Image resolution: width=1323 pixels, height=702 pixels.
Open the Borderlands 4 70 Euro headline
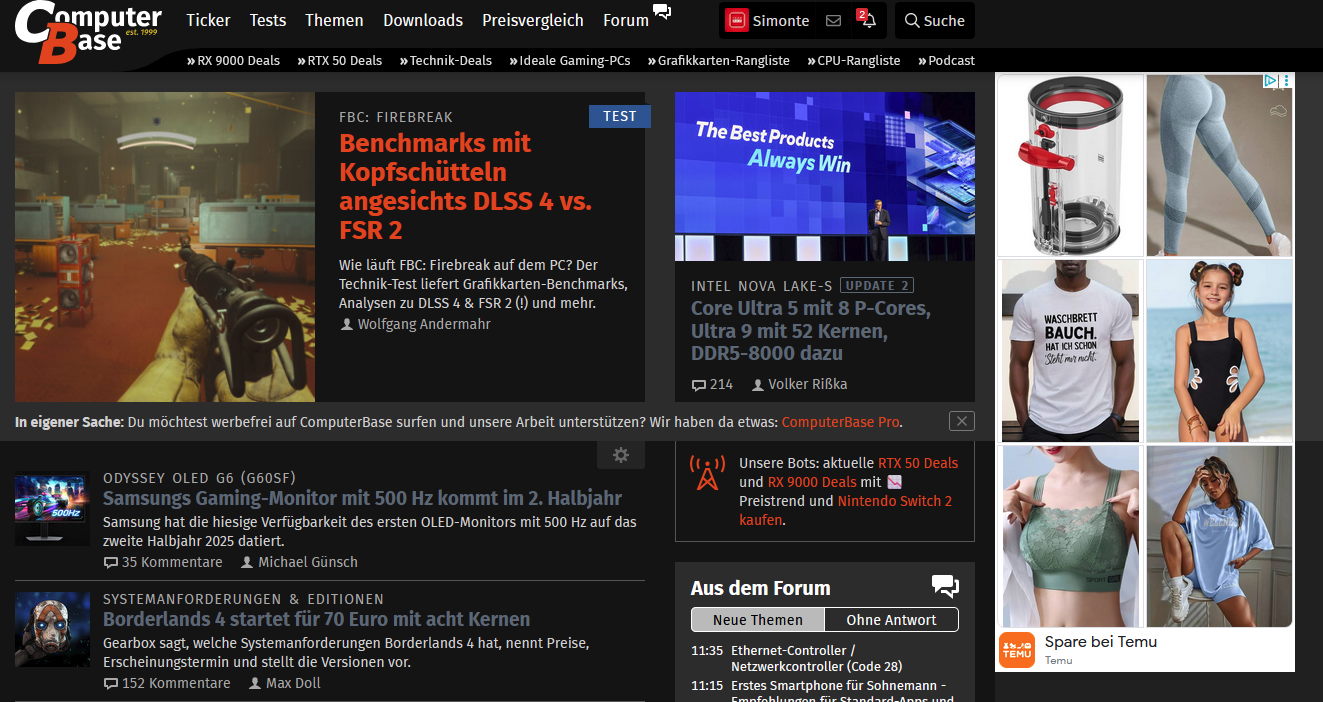pos(316,619)
